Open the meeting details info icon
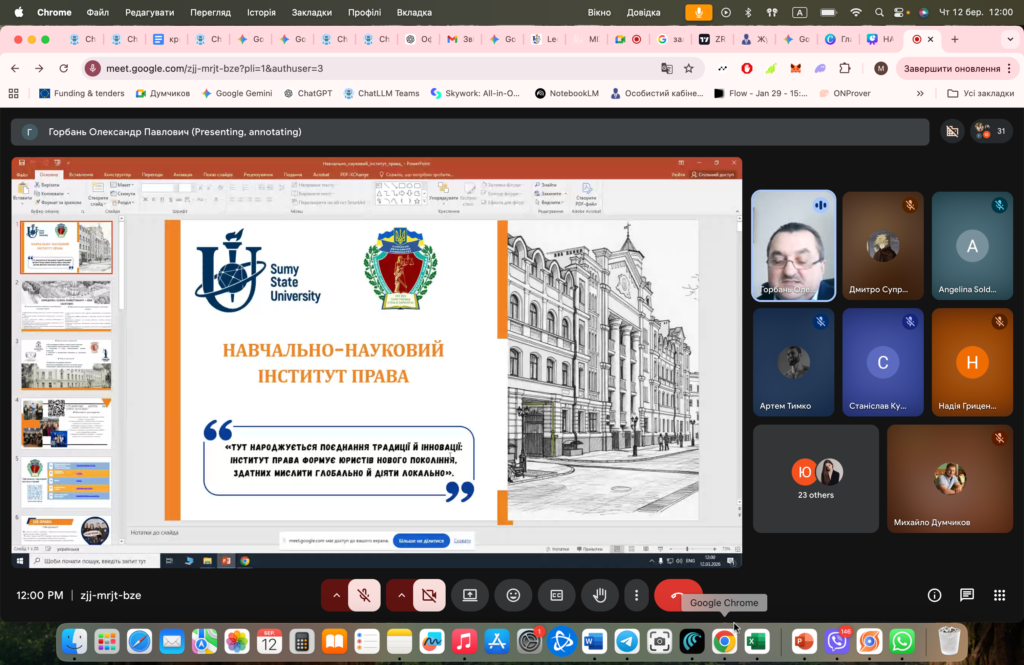 935,595
